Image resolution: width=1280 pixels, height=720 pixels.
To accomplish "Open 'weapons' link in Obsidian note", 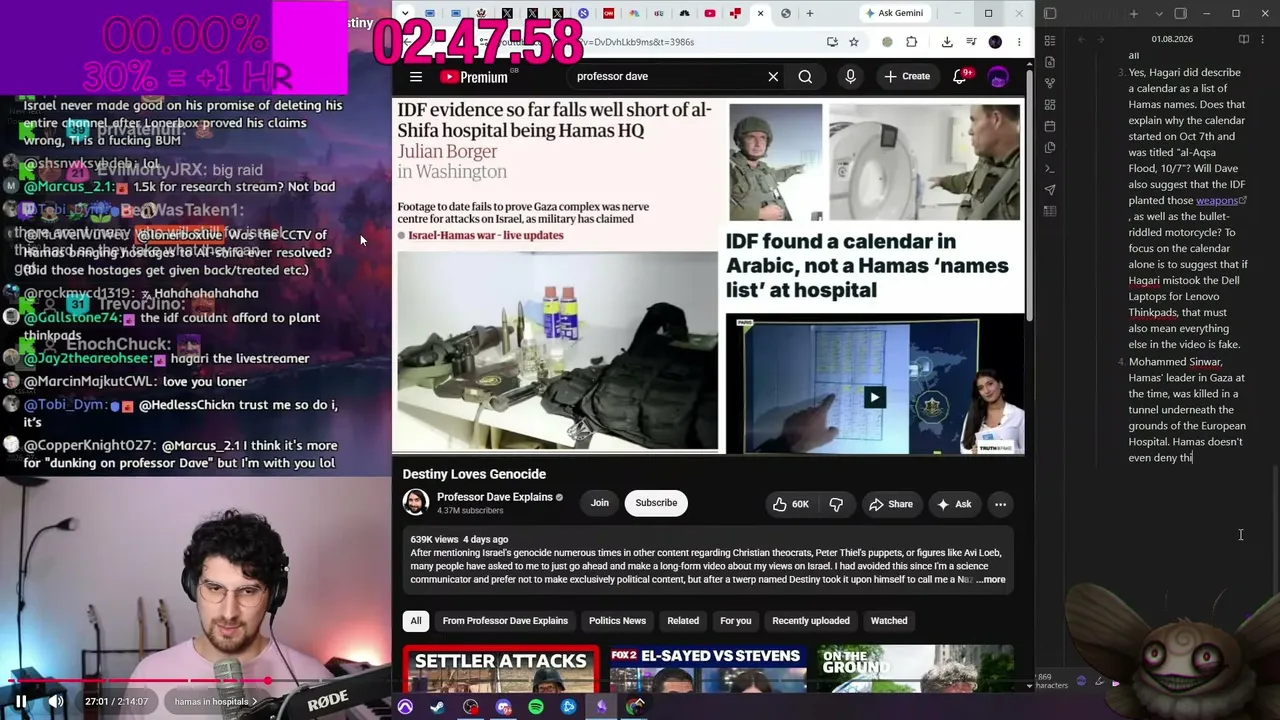I will coord(1217,200).
